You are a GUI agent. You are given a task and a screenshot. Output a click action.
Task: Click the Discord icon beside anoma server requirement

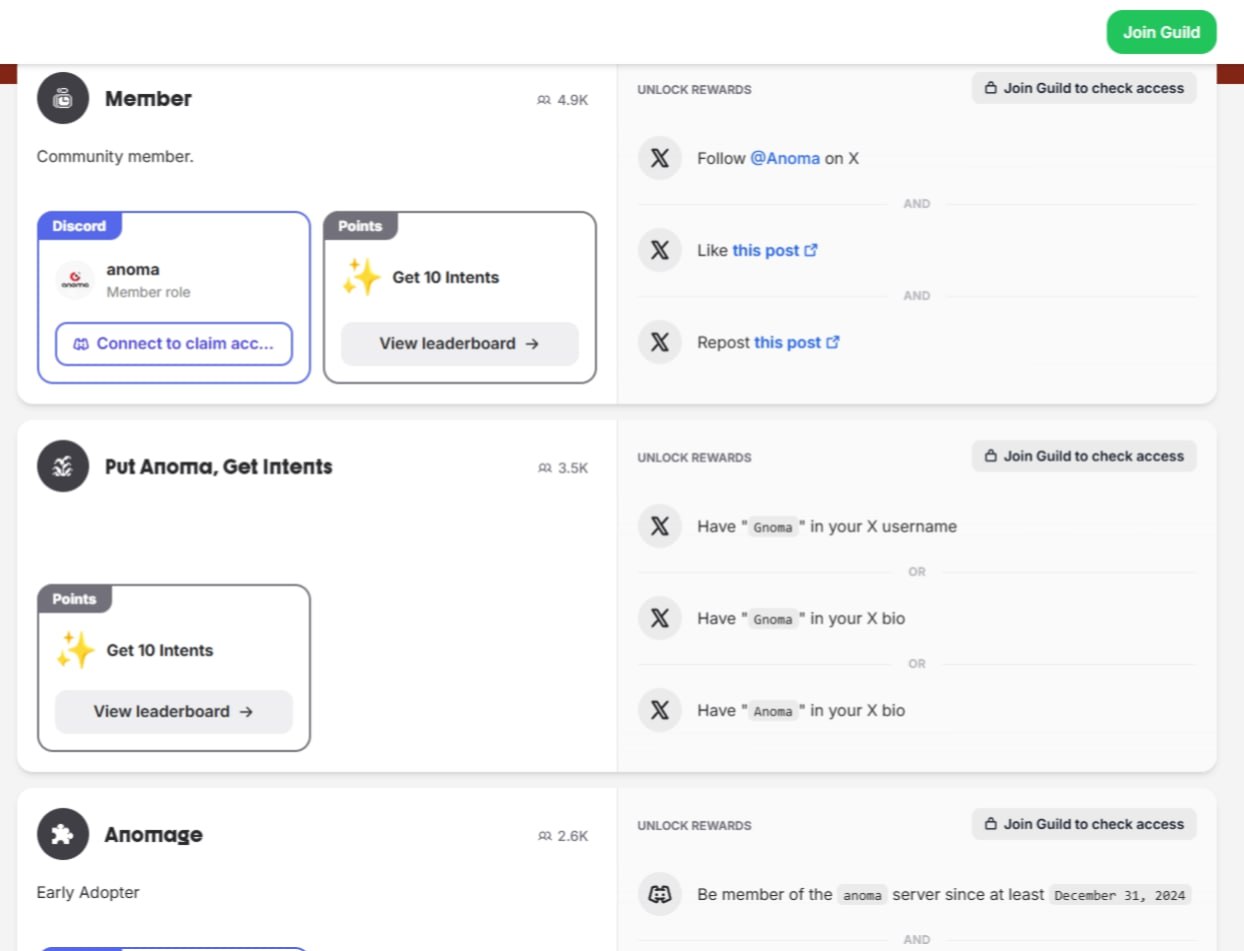pyautogui.click(x=660, y=894)
